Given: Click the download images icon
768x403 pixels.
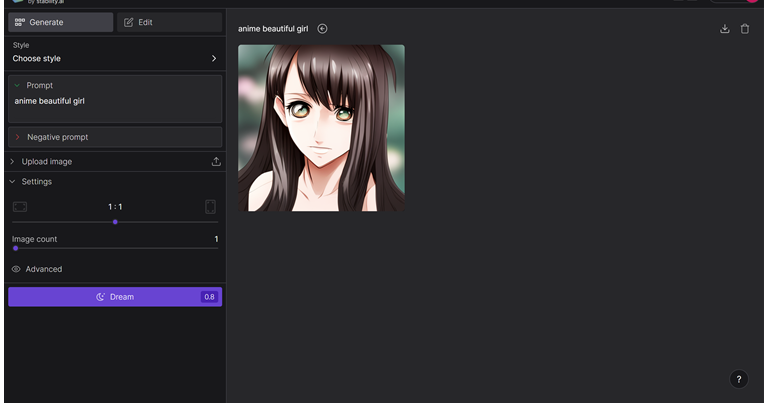Looking at the screenshot, I should pyautogui.click(x=725, y=29).
